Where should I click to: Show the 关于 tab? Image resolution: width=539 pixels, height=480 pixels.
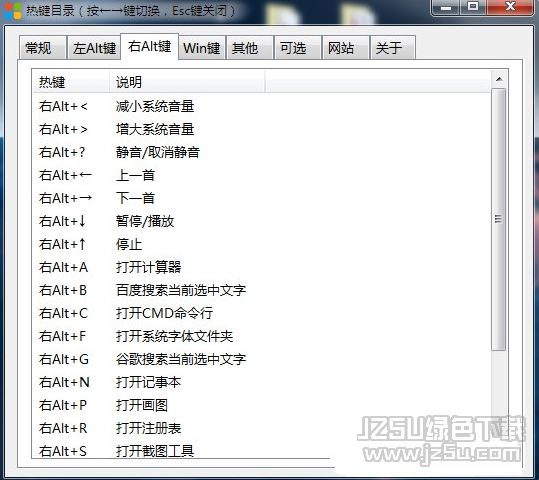point(393,47)
